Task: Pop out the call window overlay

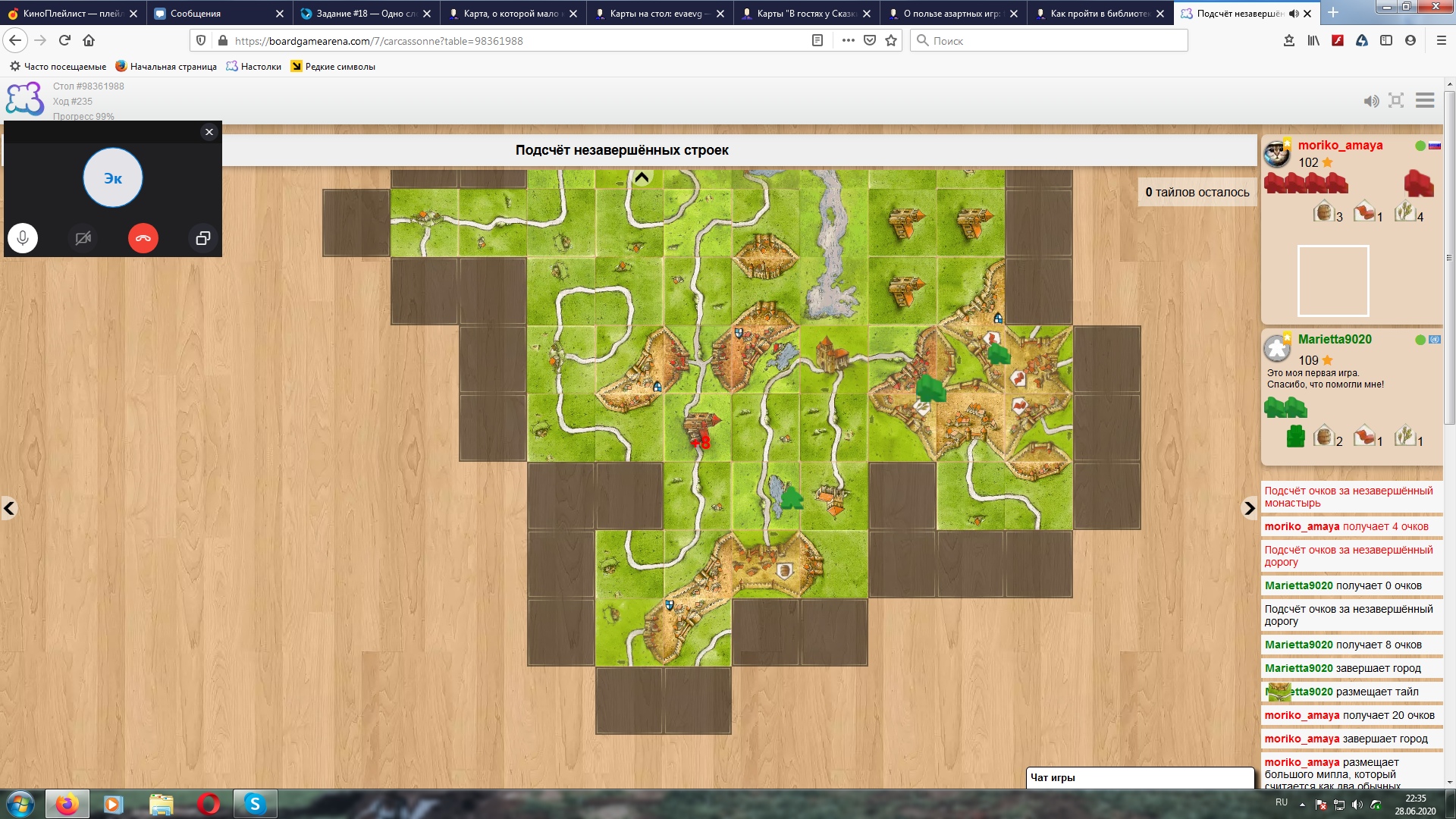Action: tap(202, 238)
